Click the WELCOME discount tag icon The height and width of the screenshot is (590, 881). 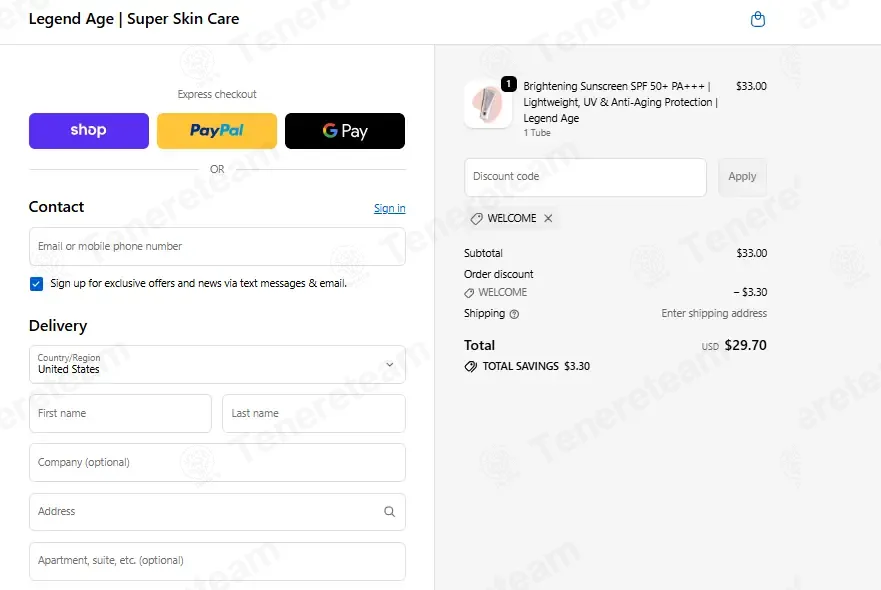point(476,219)
